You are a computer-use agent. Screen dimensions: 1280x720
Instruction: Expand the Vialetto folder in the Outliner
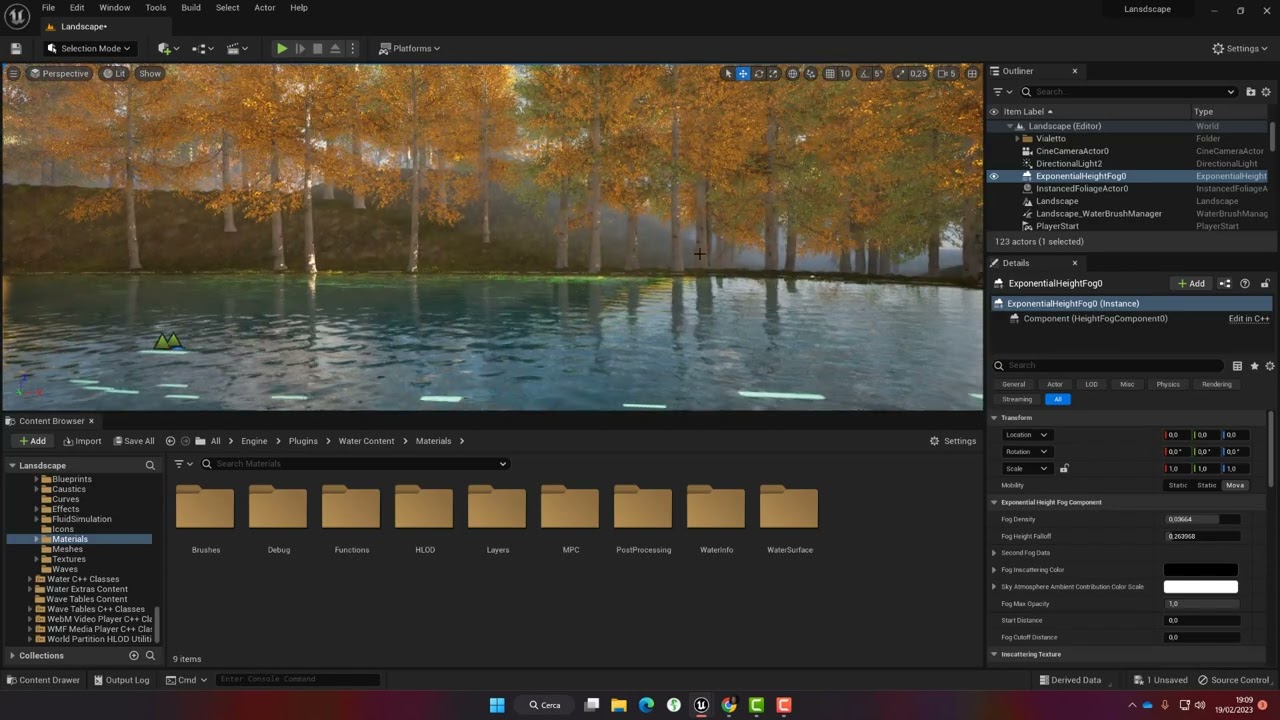coord(1018,138)
